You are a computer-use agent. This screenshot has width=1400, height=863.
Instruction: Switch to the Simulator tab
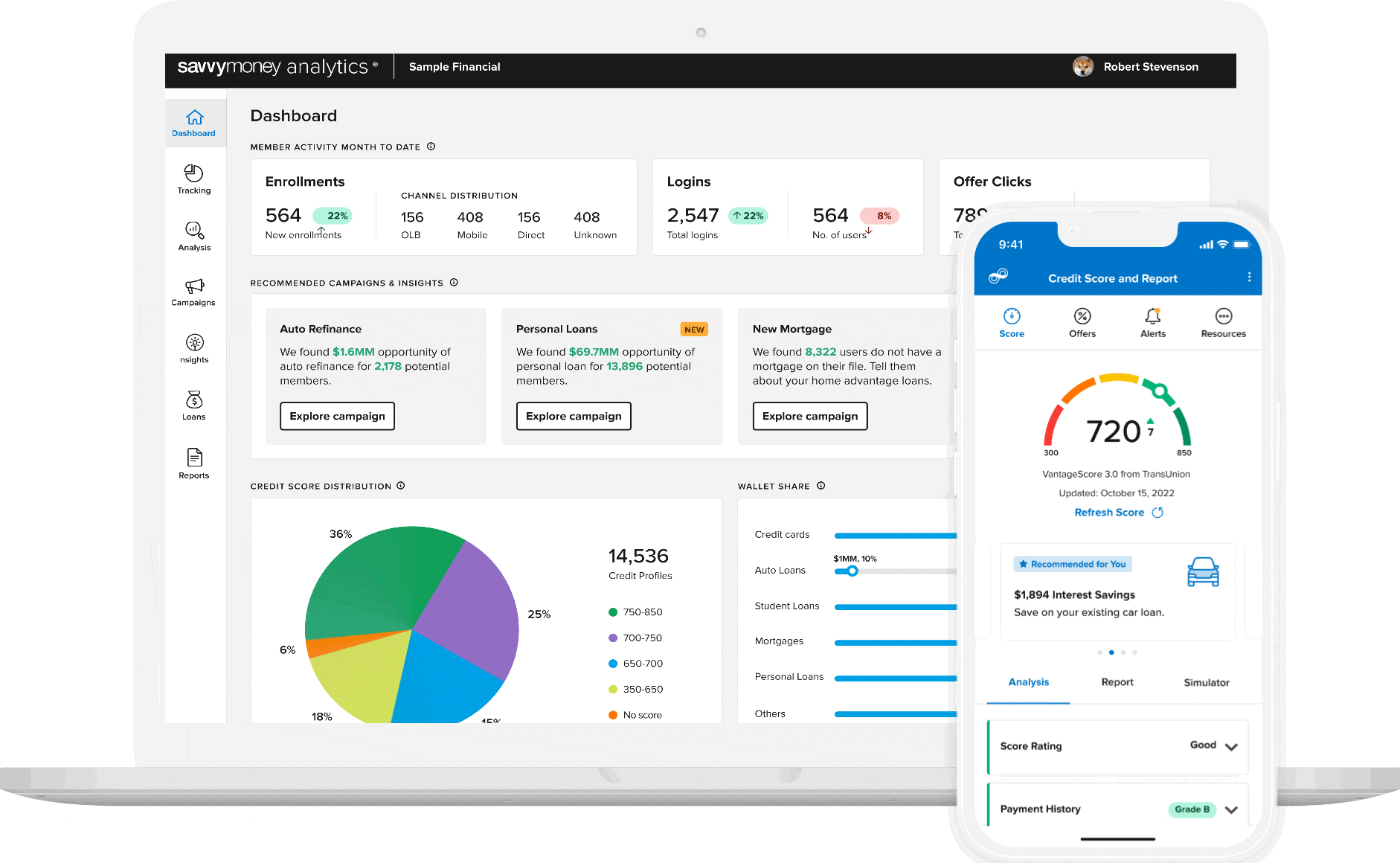point(1206,682)
